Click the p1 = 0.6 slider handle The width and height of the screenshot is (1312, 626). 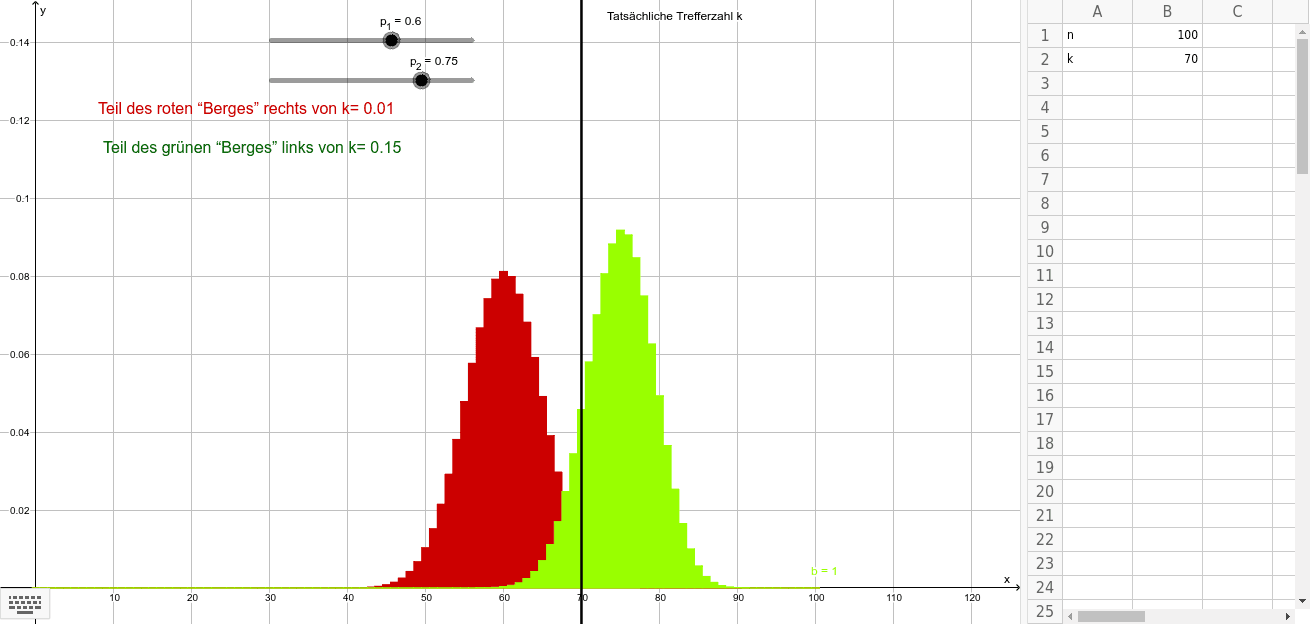pos(391,41)
